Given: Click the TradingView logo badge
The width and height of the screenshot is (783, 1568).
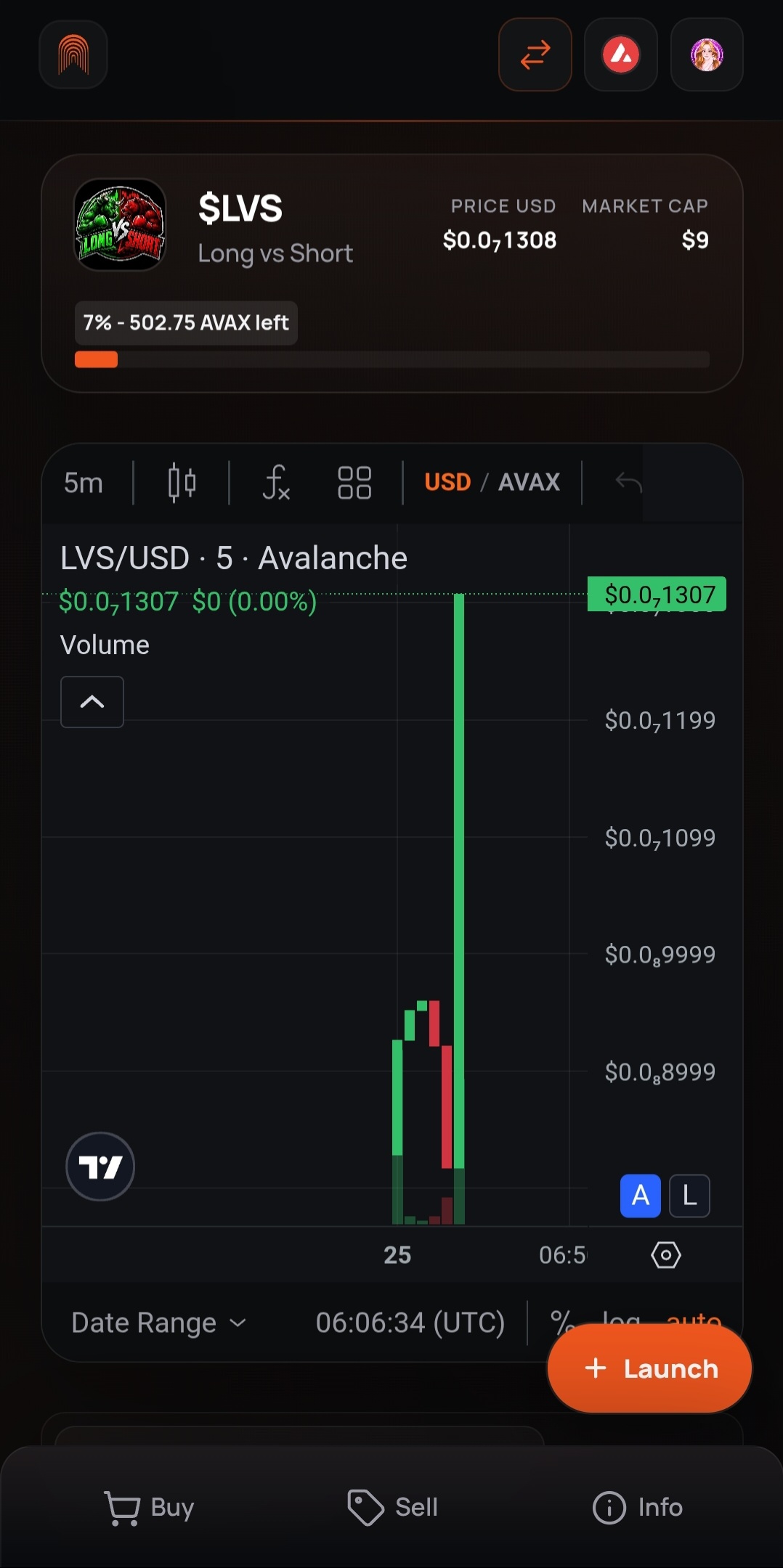Looking at the screenshot, I should click(100, 1167).
